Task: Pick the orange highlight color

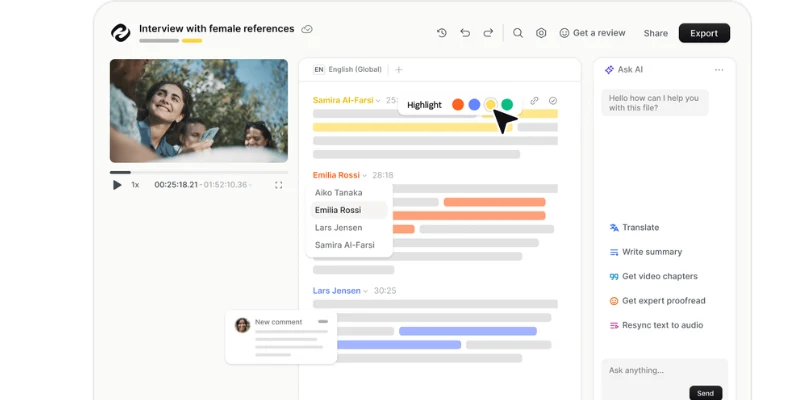Action: pos(458,105)
